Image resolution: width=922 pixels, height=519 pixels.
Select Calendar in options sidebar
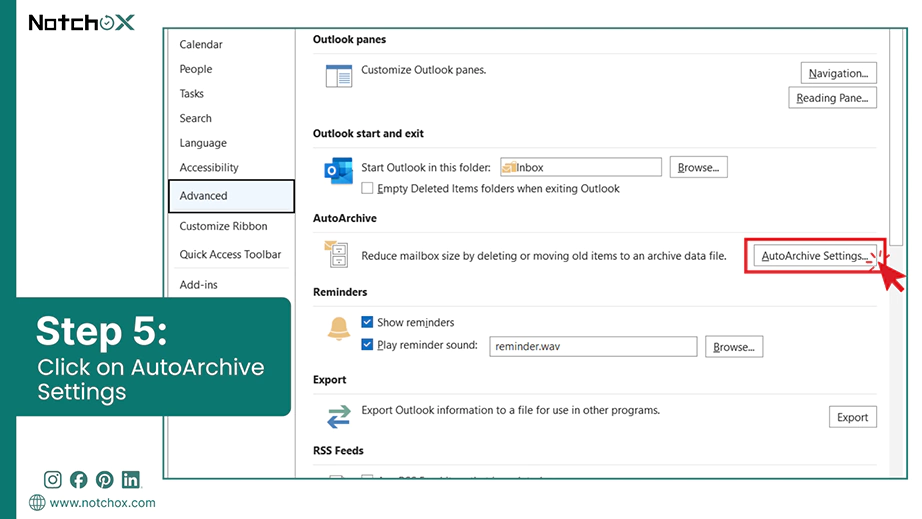201,44
